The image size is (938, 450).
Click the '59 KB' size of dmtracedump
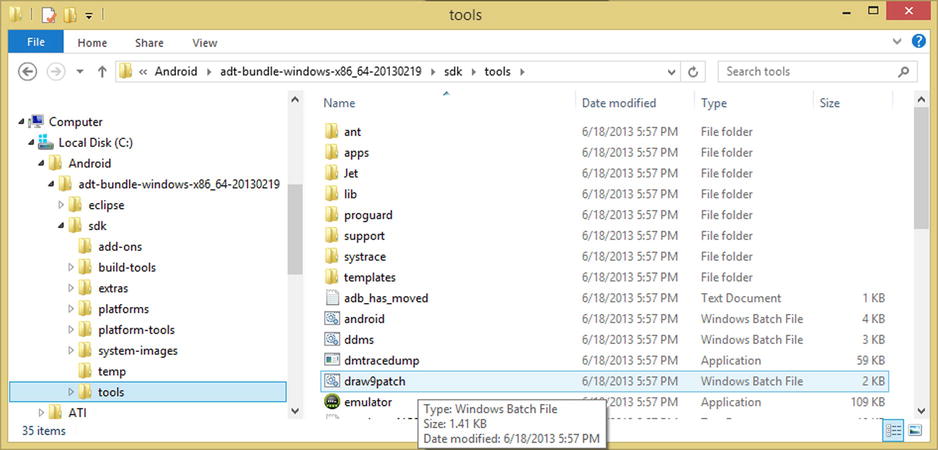pyautogui.click(x=870, y=360)
